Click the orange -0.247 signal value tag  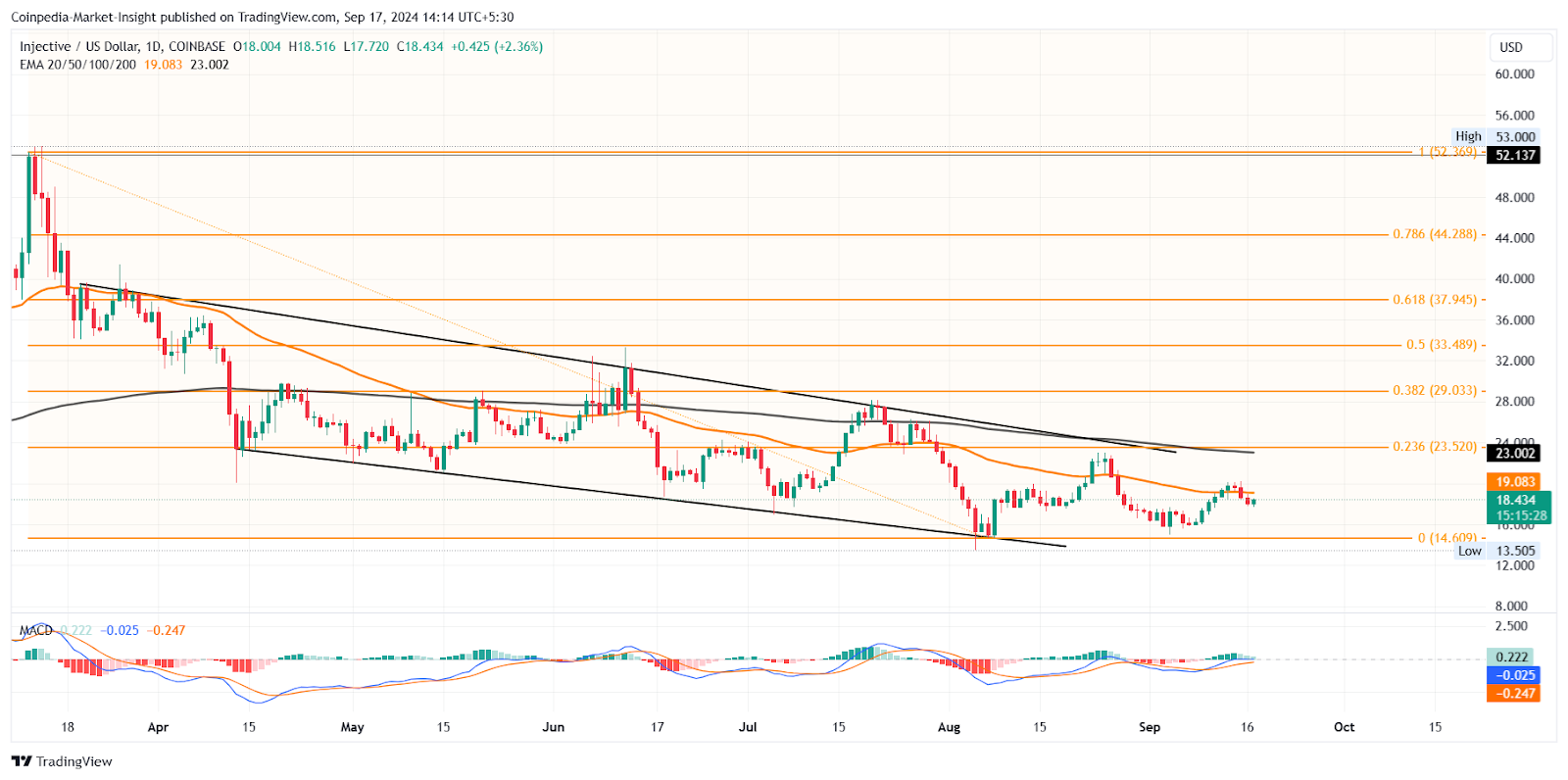(x=1512, y=693)
